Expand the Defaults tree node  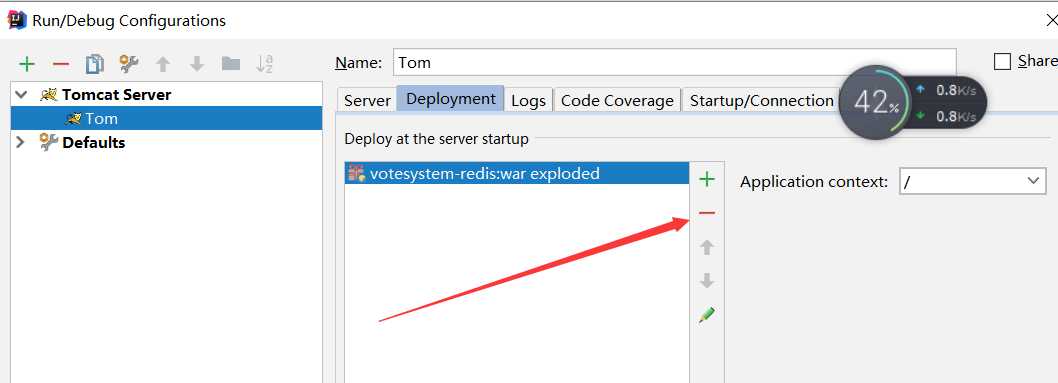[20, 142]
